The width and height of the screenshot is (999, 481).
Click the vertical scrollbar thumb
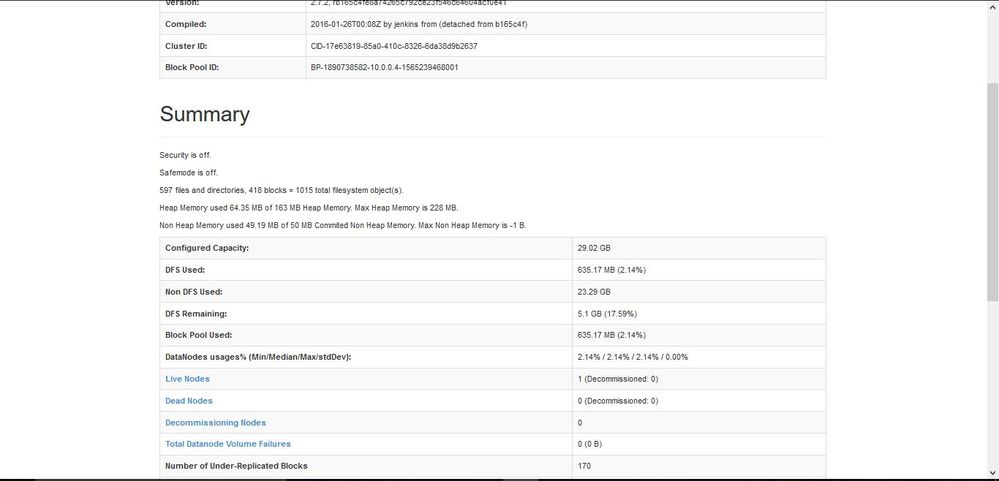click(x=992, y=191)
